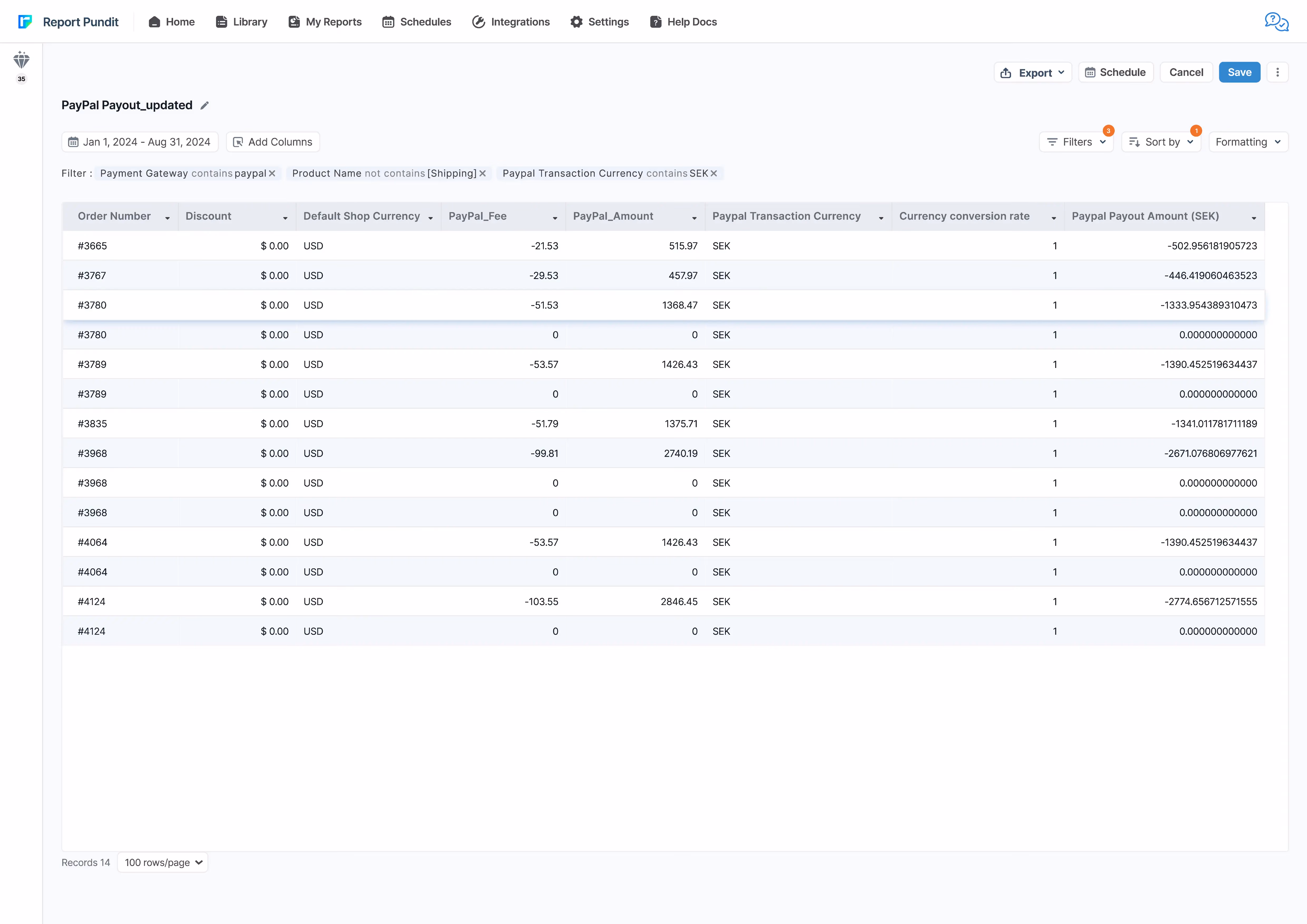Click the Add Columns button
The width and height of the screenshot is (1307, 924).
[x=273, y=142]
